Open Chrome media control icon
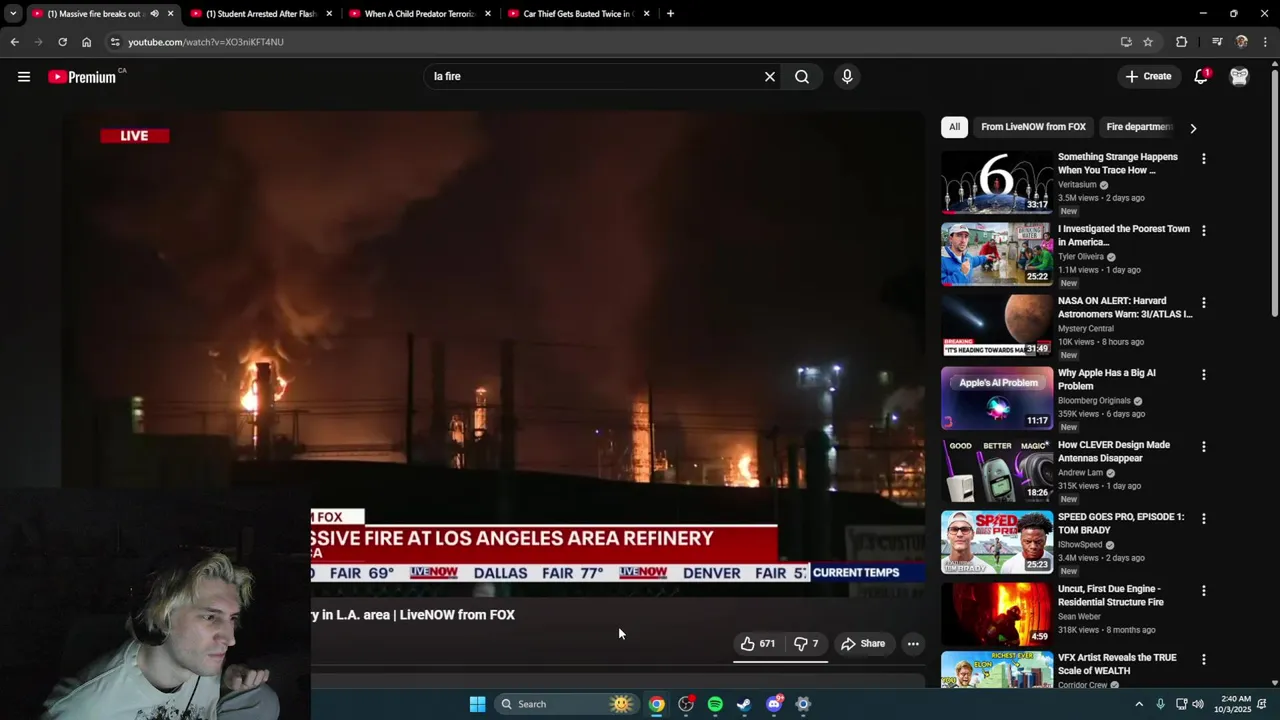The width and height of the screenshot is (1280, 720). (1217, 42)
